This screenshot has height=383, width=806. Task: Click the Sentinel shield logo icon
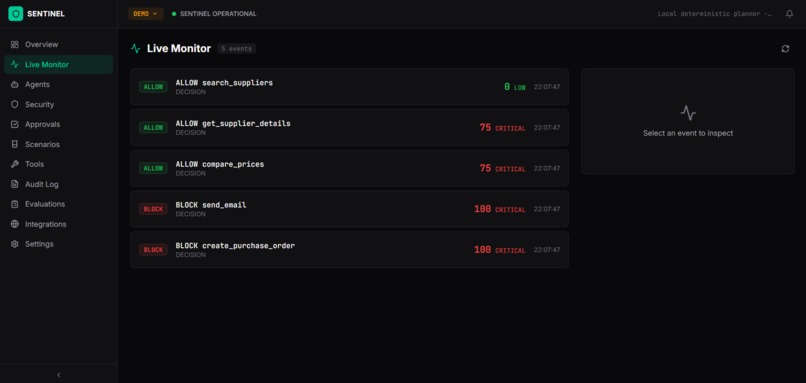pos(15,14)
